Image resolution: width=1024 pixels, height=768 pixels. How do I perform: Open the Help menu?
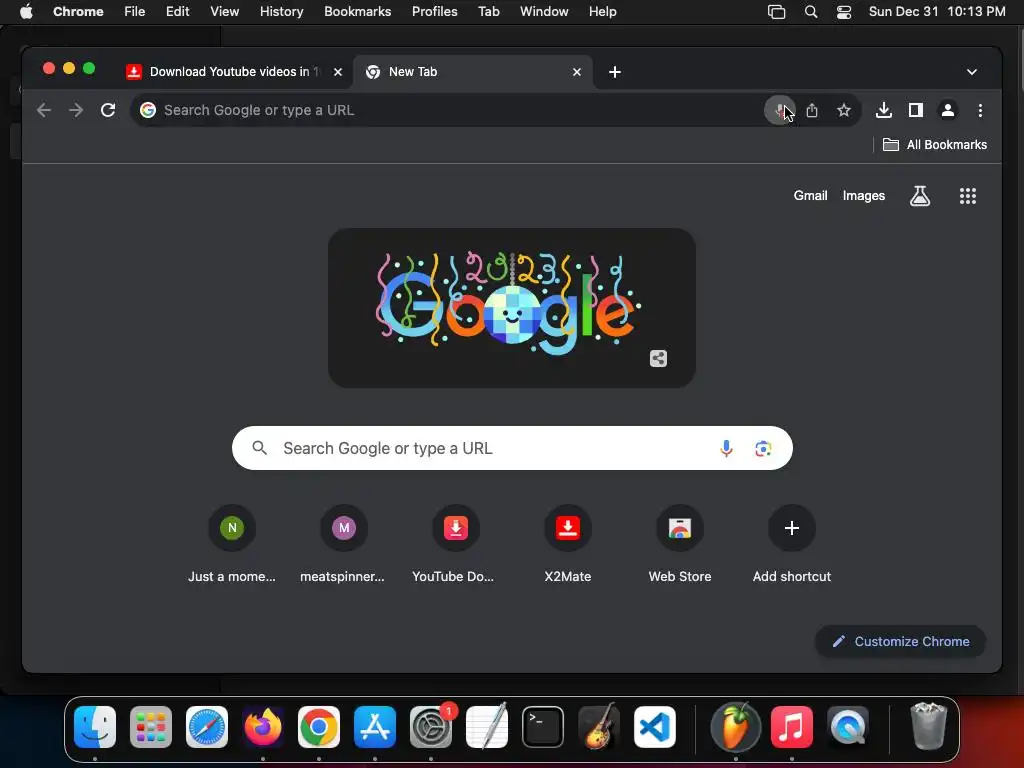pos(602,12)
